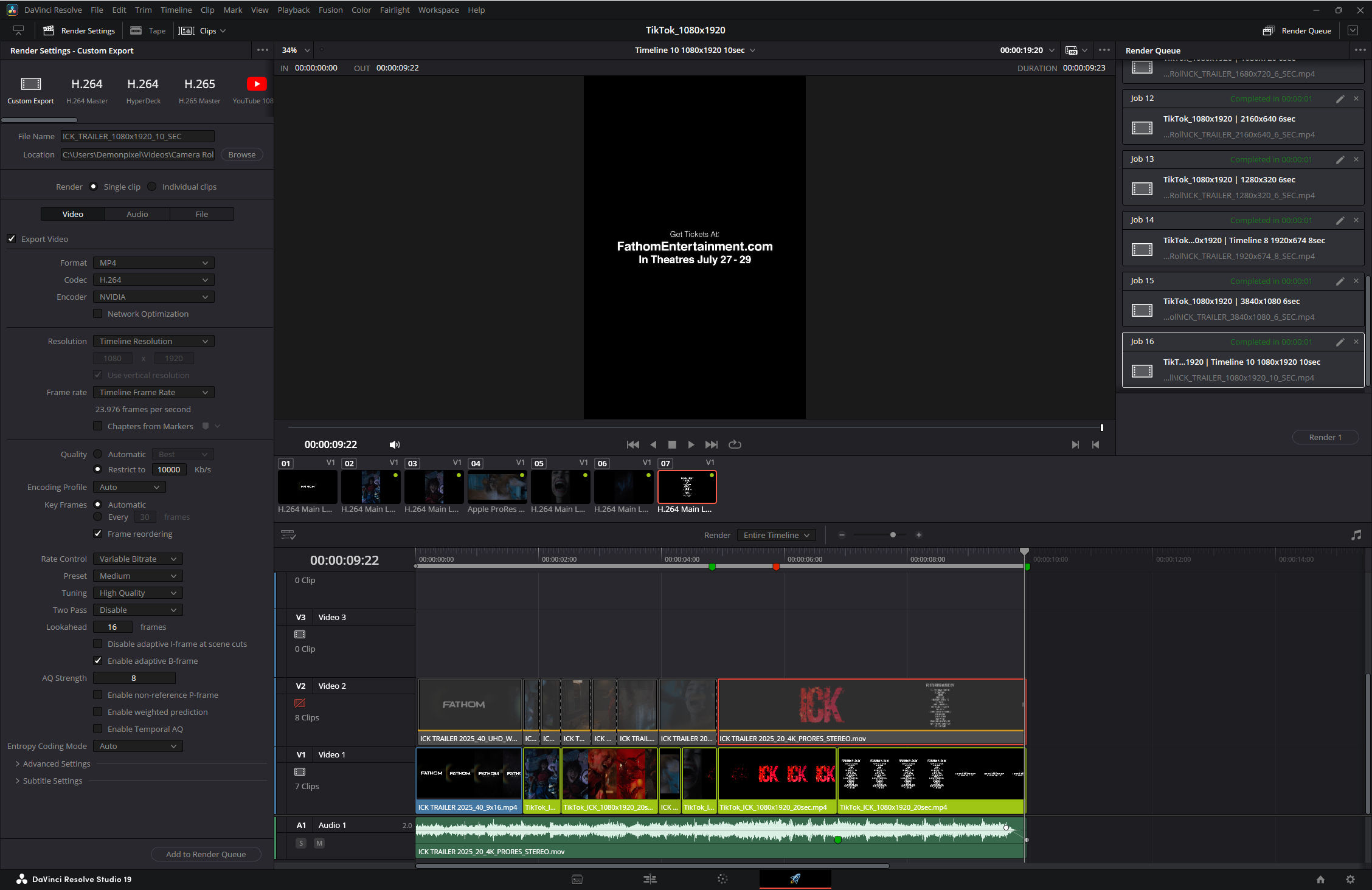Stop playback in the viewer
Image resolution: width=1372 pixels, height=890 pixels.
pyautogui.click(x=672, y=444)
